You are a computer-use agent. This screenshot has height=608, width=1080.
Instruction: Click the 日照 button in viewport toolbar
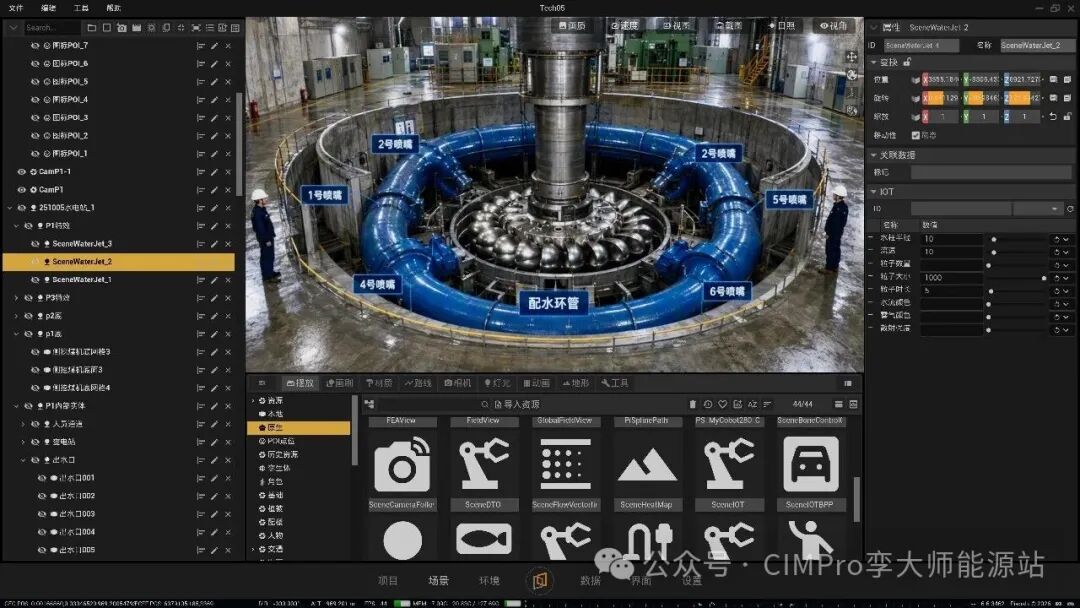pyautogui.click(x=782, y=25)
